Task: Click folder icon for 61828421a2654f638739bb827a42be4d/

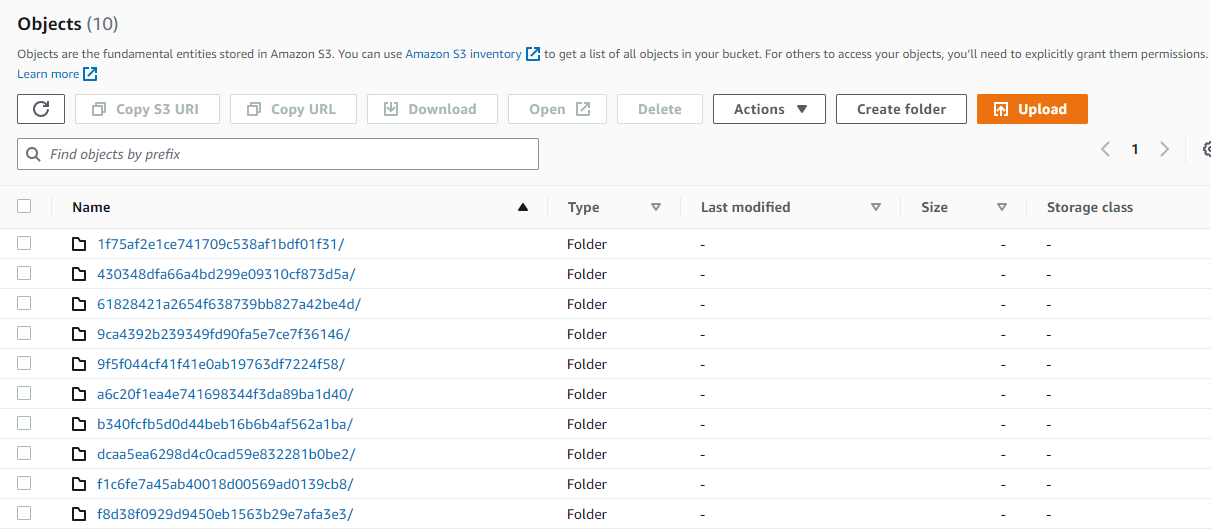Action: [79, 304]
